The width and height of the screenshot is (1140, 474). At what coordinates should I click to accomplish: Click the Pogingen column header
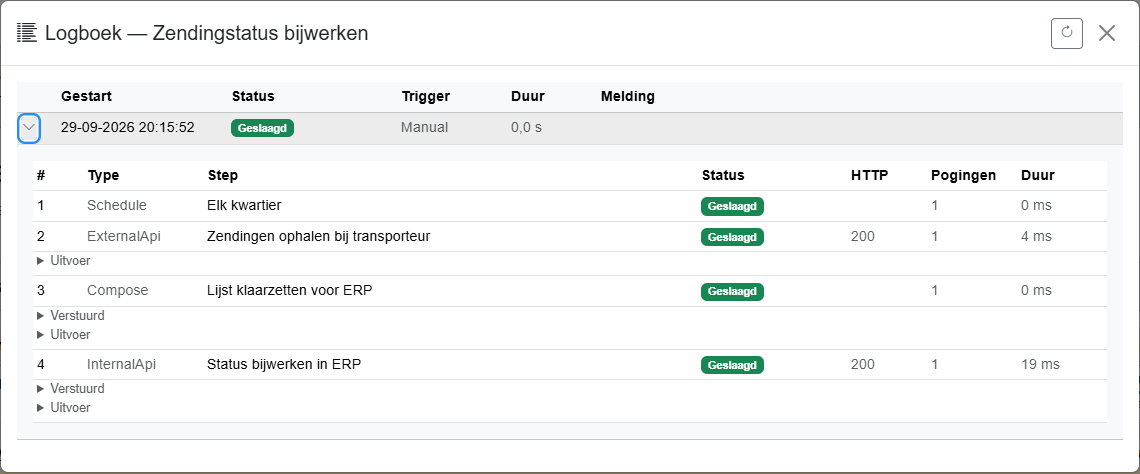pyautogui.click(x=963, y=175)
